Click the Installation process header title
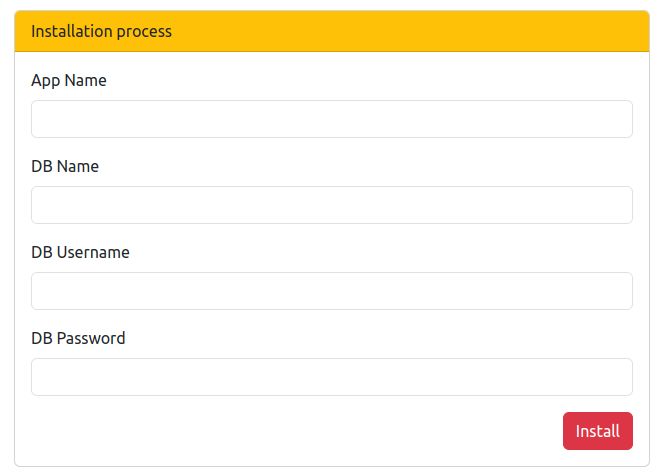Image resolution: width=665 pixels, height=475 pixels. 101,31
